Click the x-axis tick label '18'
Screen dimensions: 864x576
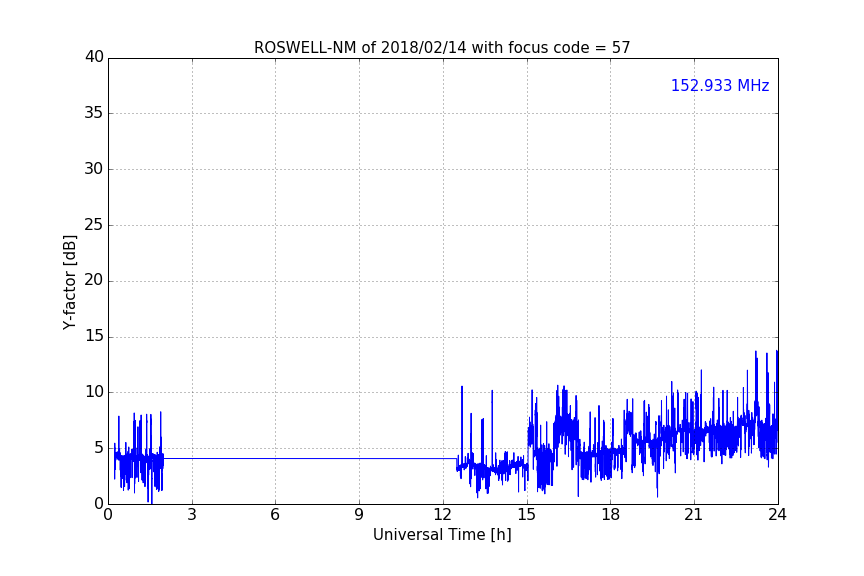coord(610,515)
